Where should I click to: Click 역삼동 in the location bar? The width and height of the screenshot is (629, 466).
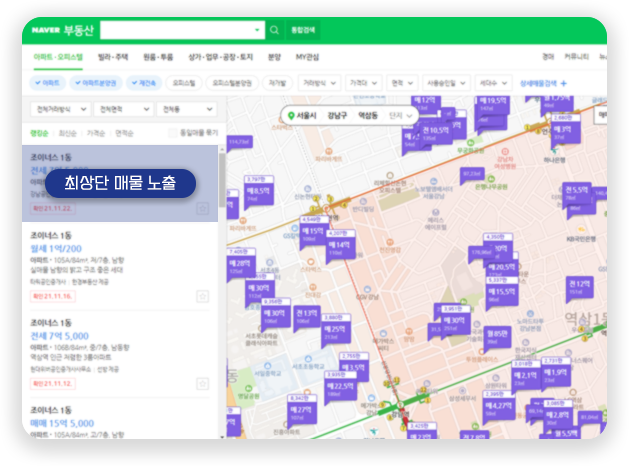click(368, 116)
